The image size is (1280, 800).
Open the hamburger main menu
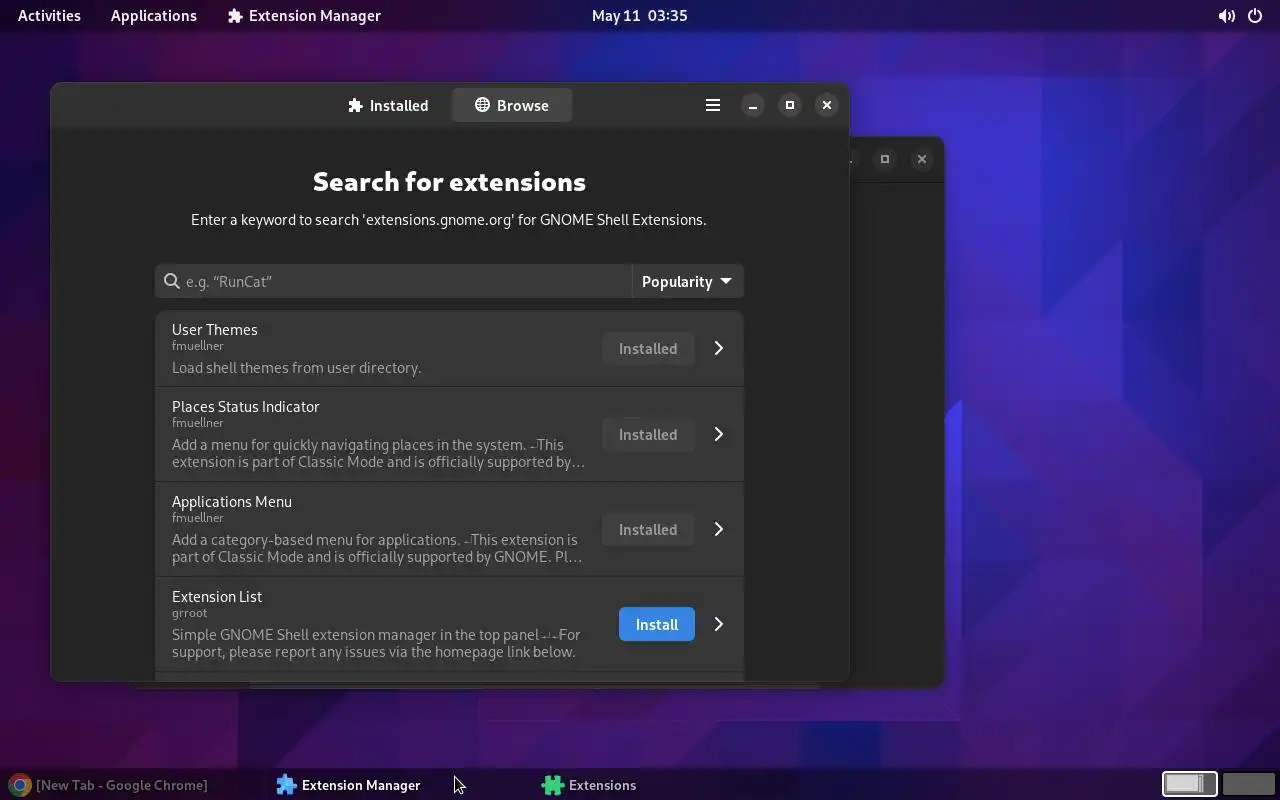click(713, 105)
